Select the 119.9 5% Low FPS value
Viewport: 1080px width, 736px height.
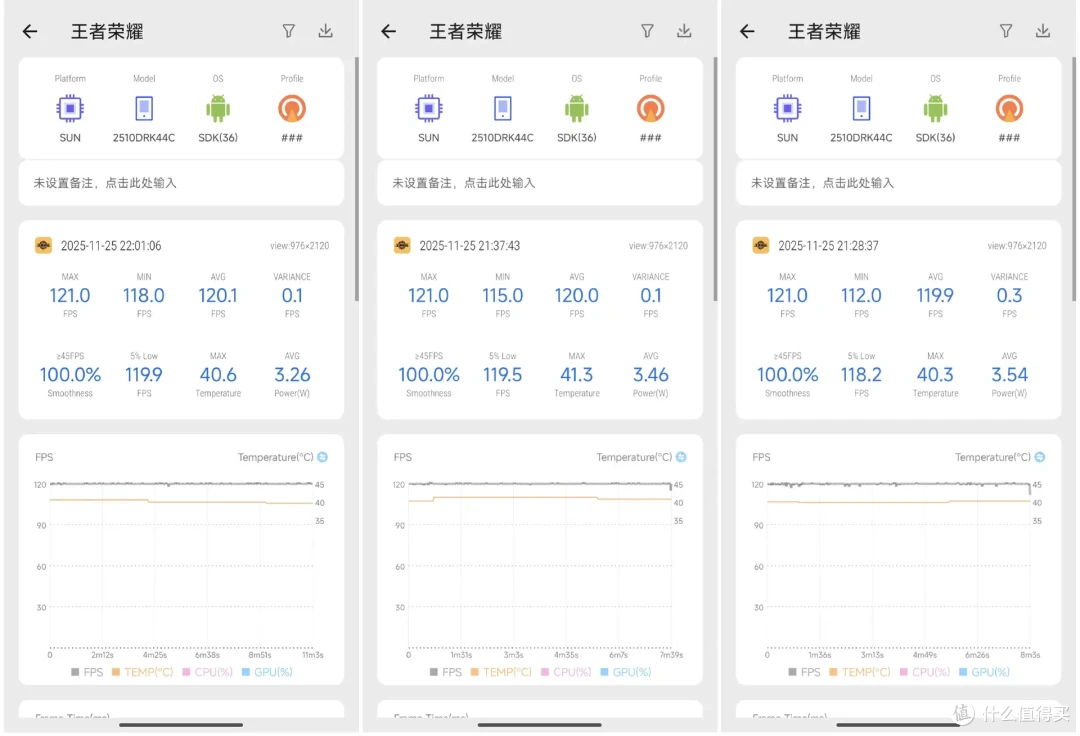coord(144,375)
